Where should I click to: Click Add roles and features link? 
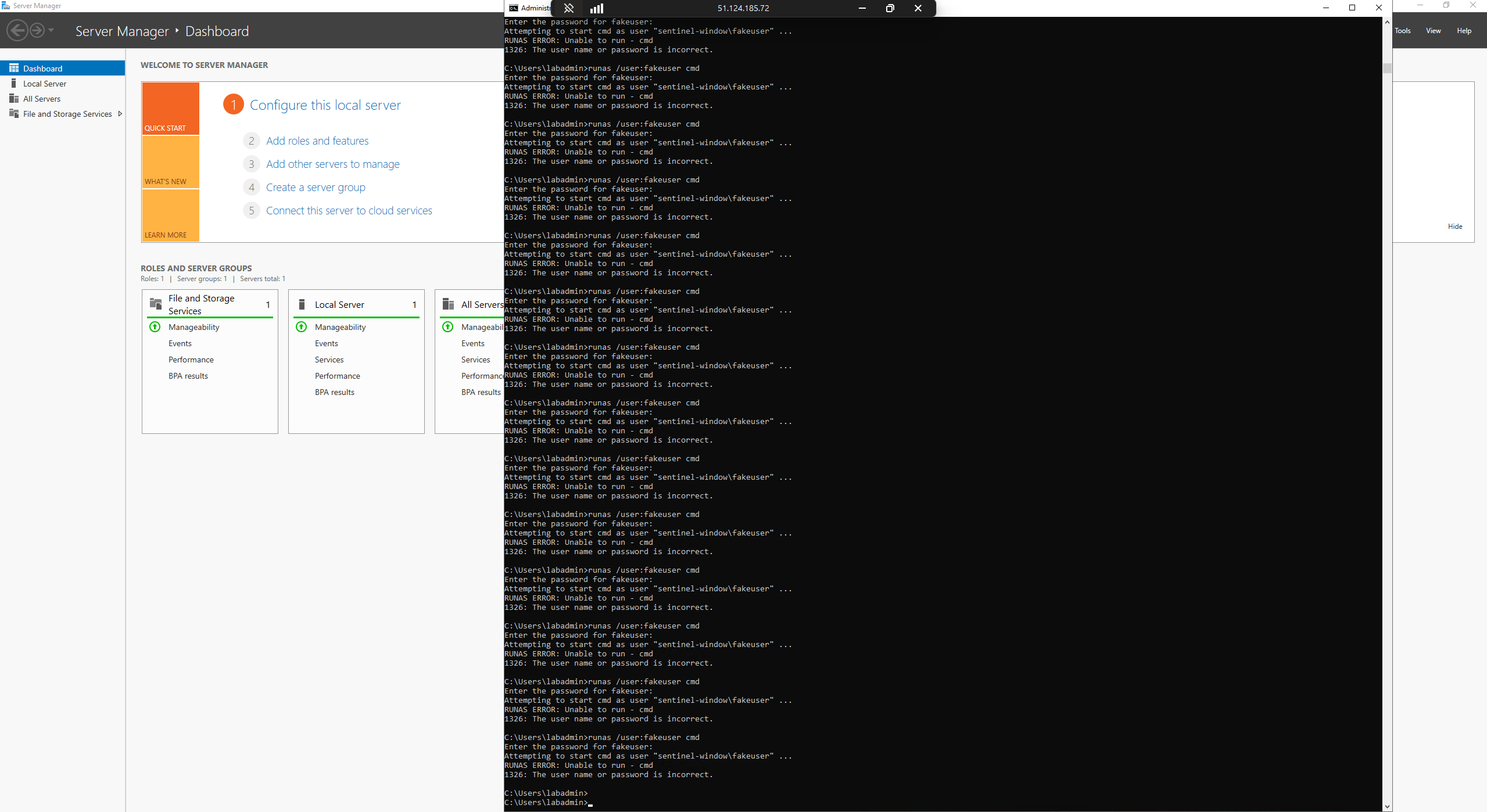pos(317,141)
